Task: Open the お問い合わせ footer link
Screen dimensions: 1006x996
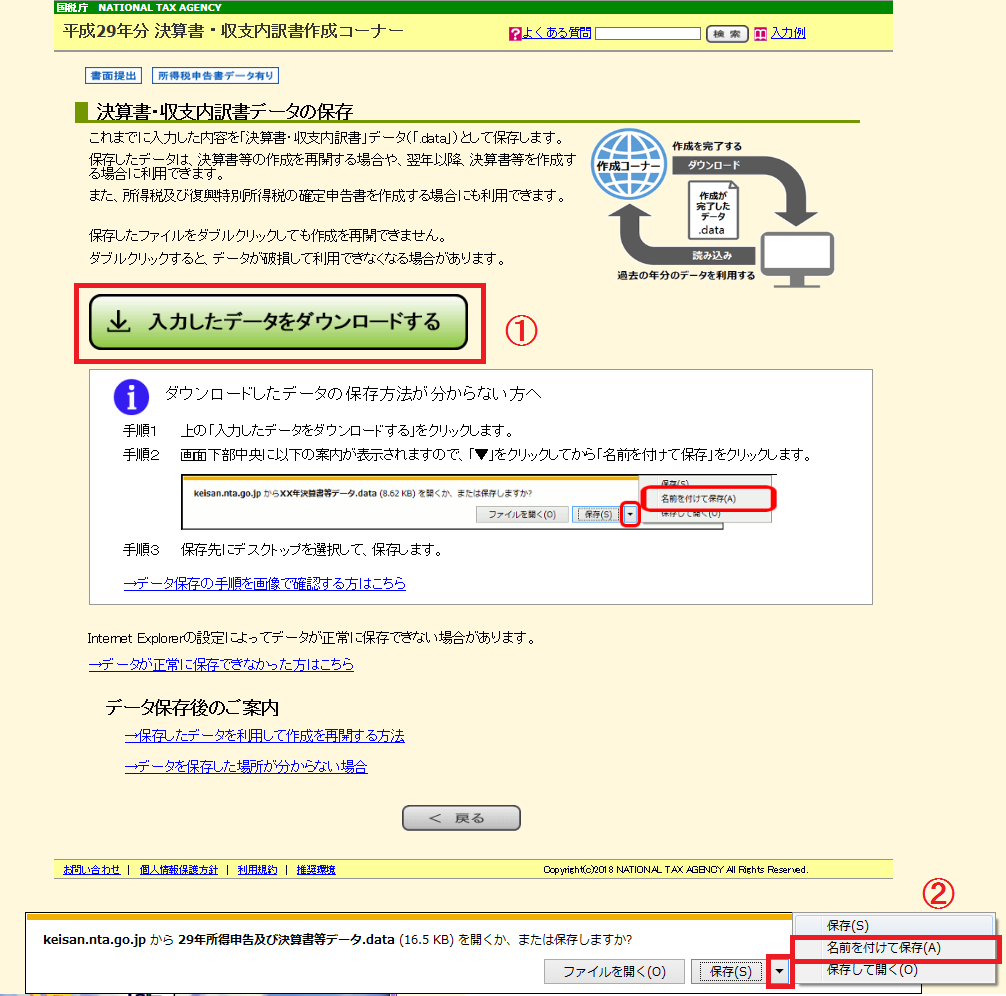Action: pyautogui.click(x=92, y=870)
